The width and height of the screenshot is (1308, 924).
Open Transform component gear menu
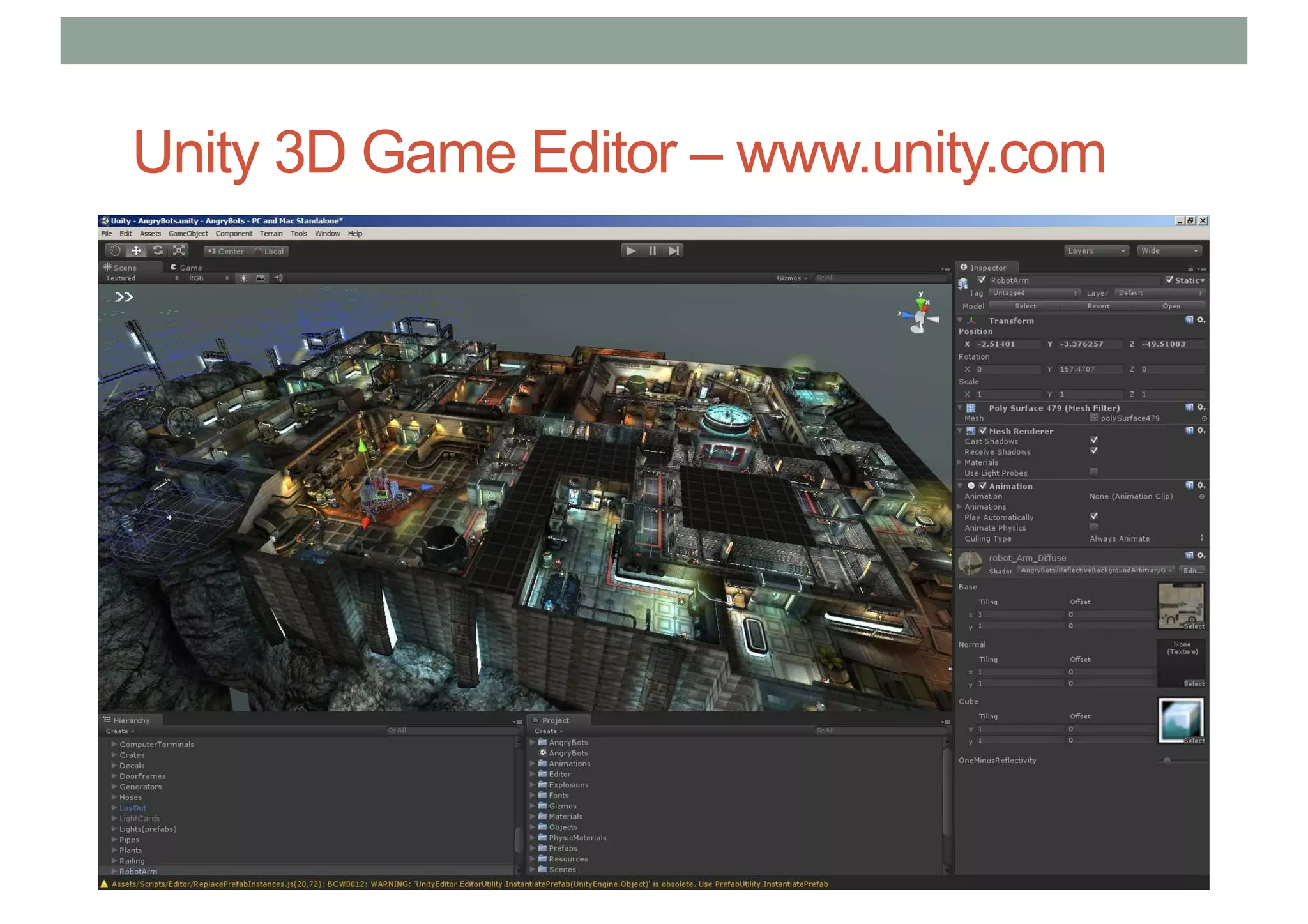point(1201,320)
